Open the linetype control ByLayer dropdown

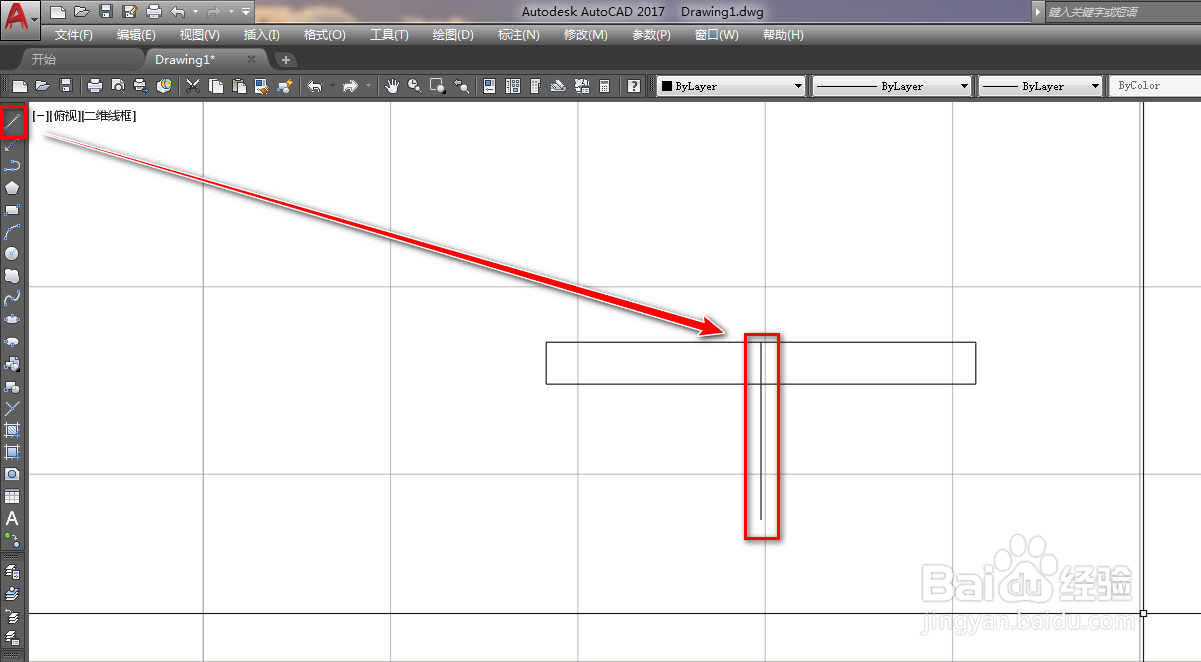point(892,87)
